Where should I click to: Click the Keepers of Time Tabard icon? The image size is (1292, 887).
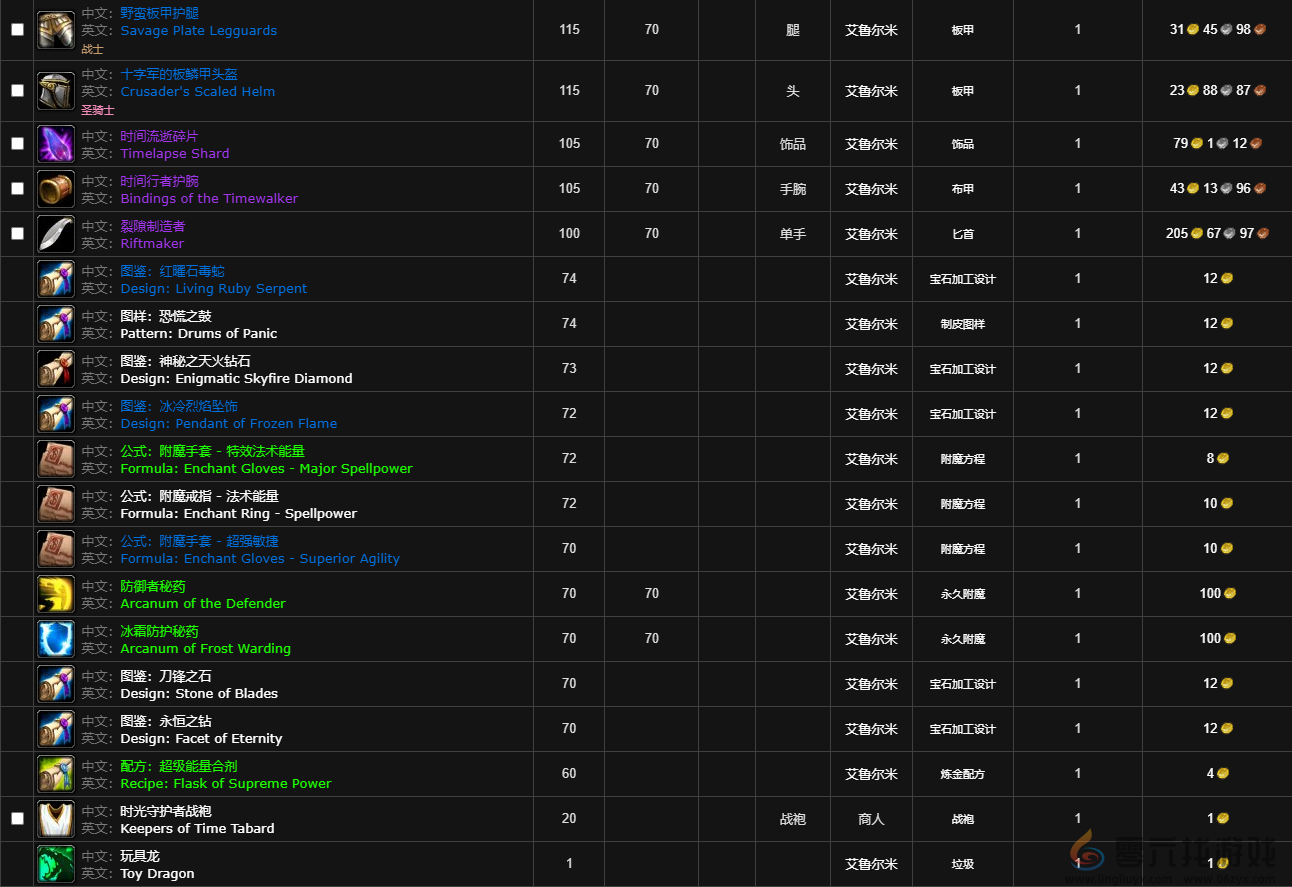[56, 819]
